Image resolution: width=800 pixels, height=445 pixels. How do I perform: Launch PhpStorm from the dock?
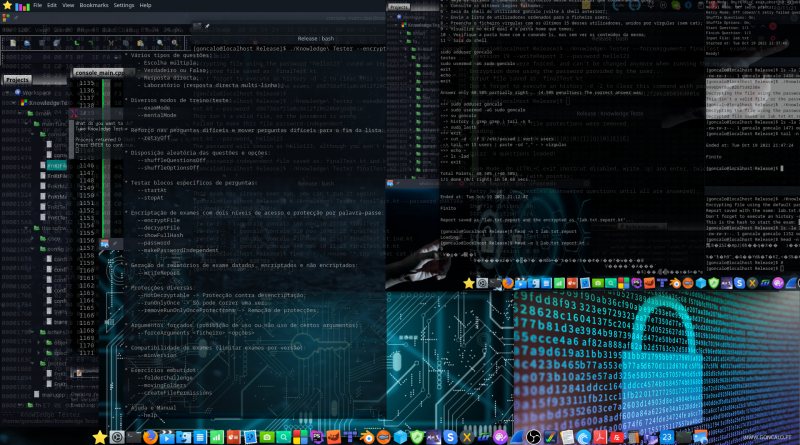coord(316,437)
